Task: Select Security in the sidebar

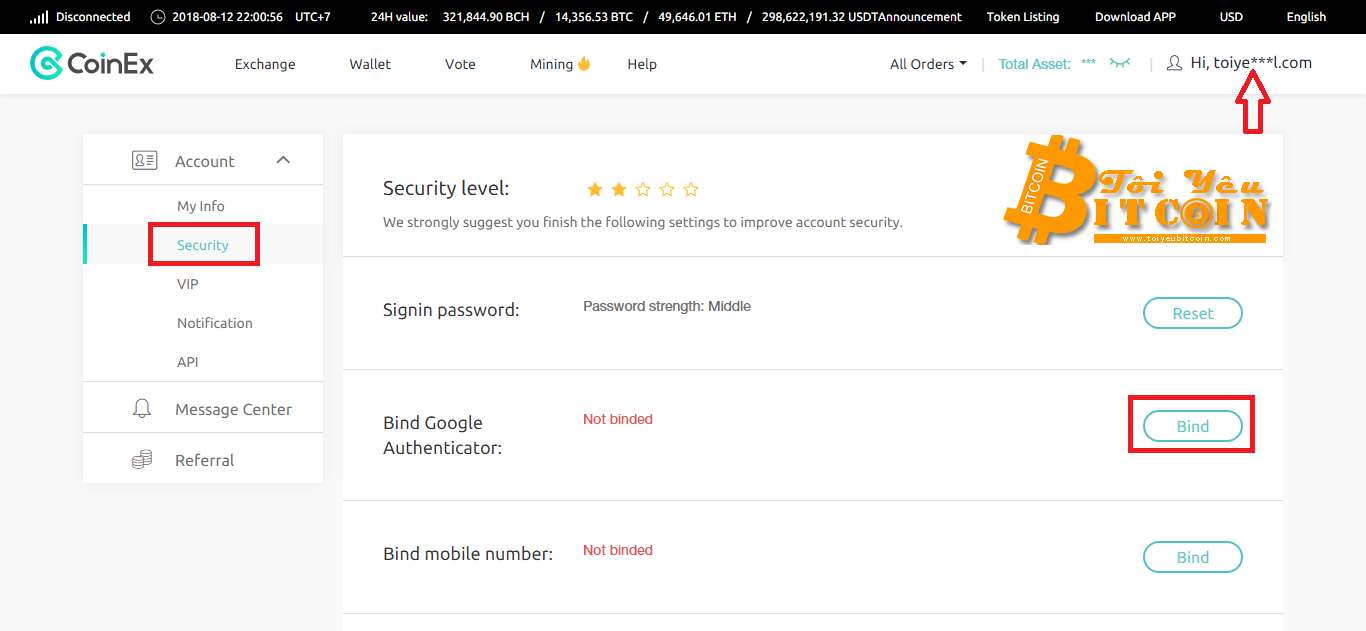Action: pos(203,245)
